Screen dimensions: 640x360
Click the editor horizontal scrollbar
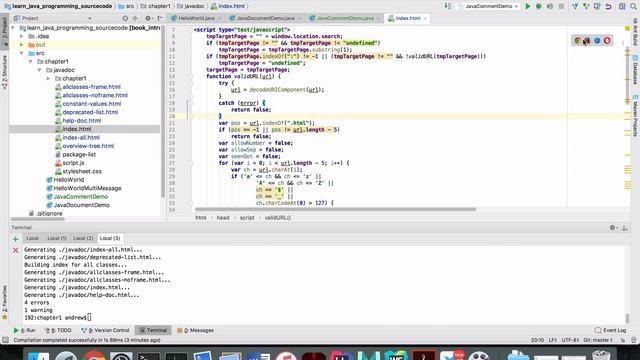[336, 209]
